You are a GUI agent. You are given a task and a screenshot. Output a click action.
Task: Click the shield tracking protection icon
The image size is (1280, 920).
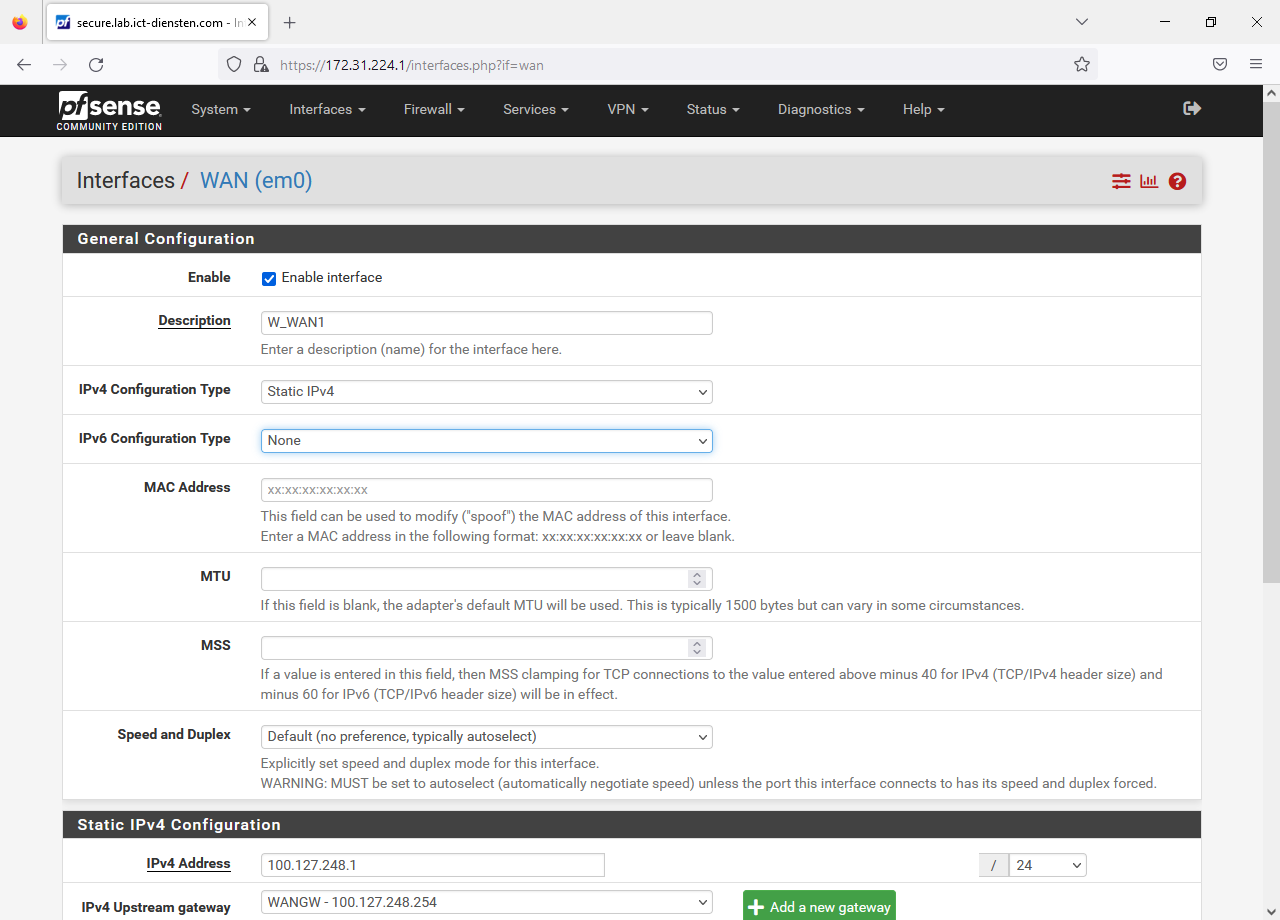(234, 64)
